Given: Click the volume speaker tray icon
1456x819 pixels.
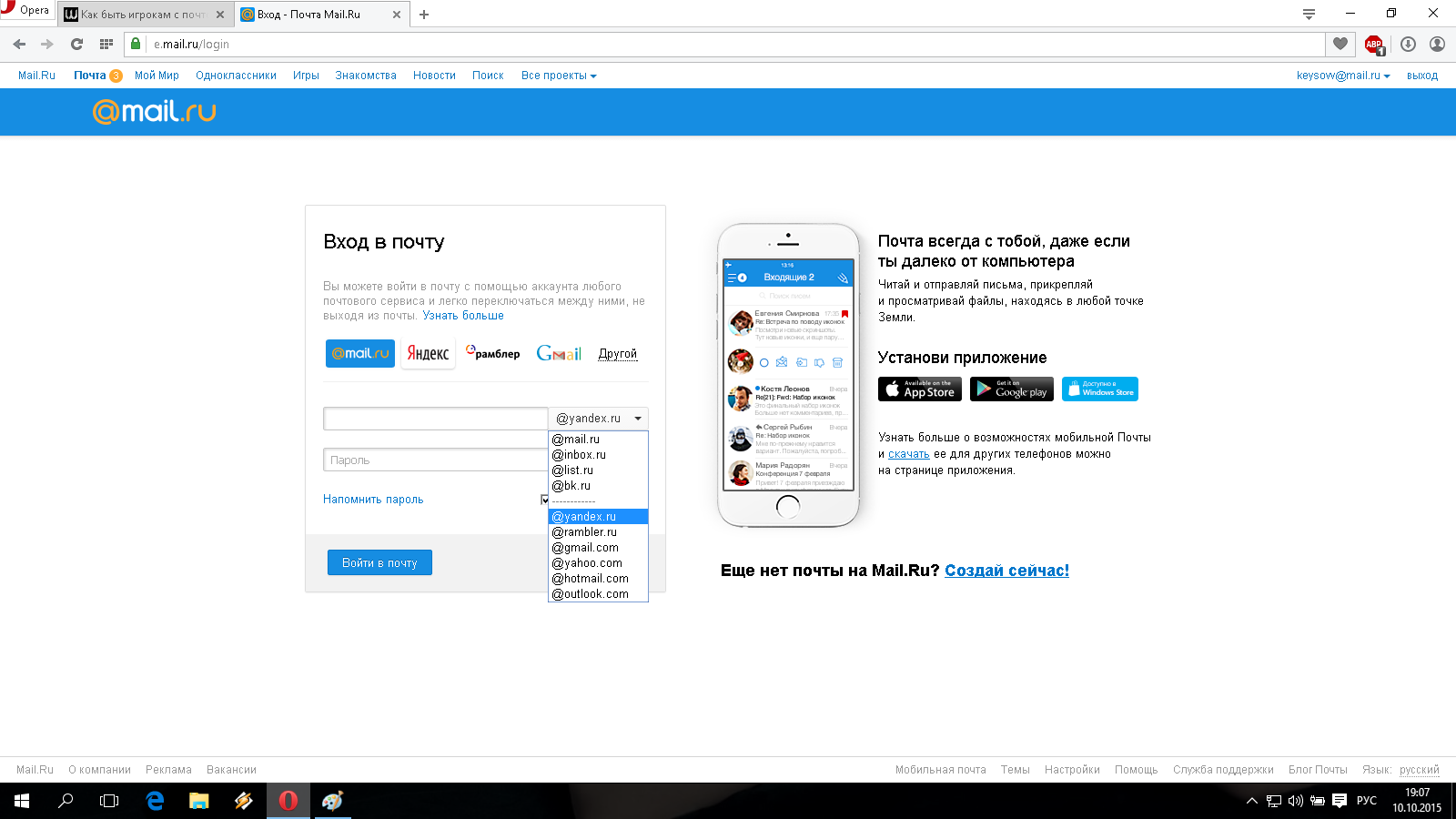Looking at the screenshot, I should 1296,801.
